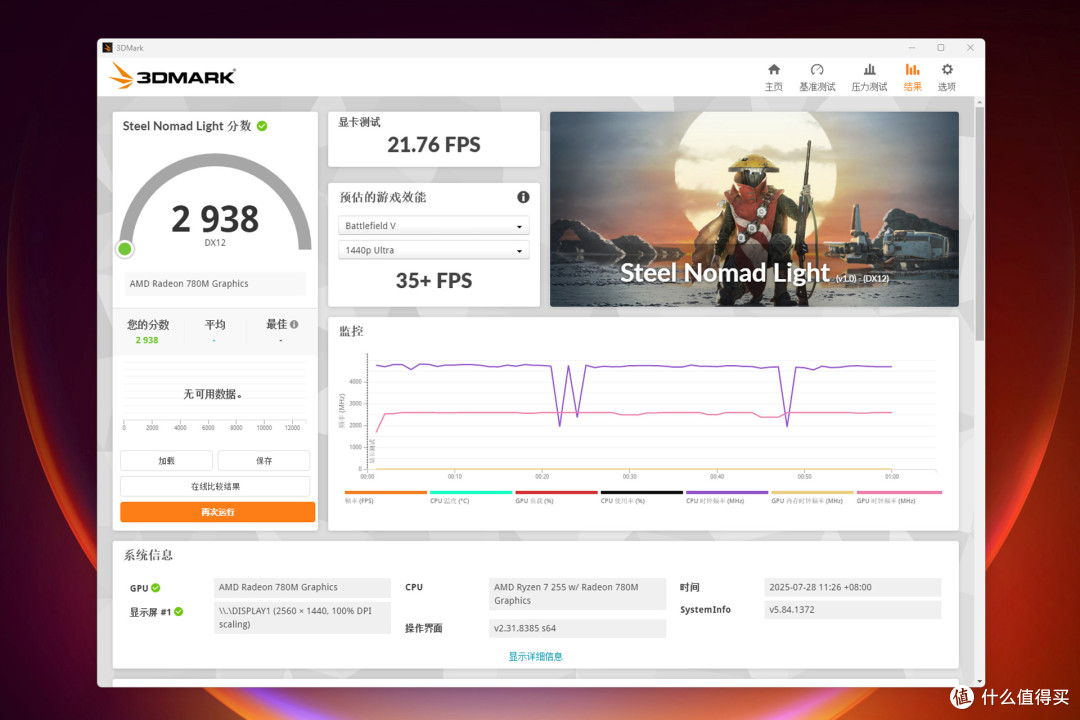The height and width of the screenshot is (720, 1080).
Task: Click the 加载 (Load) button
Action: click(x=166, y=460)
